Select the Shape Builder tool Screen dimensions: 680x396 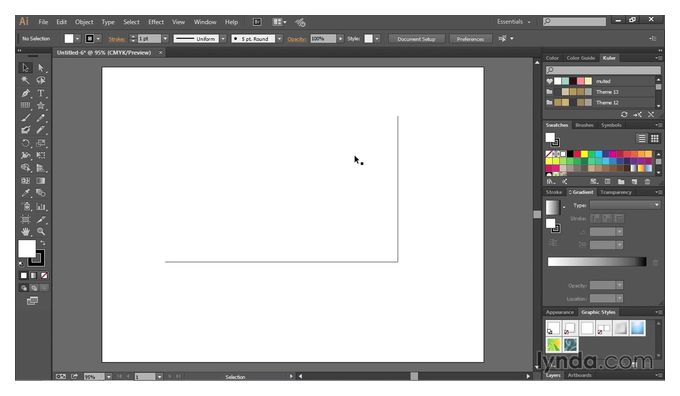tap(26, 168)
